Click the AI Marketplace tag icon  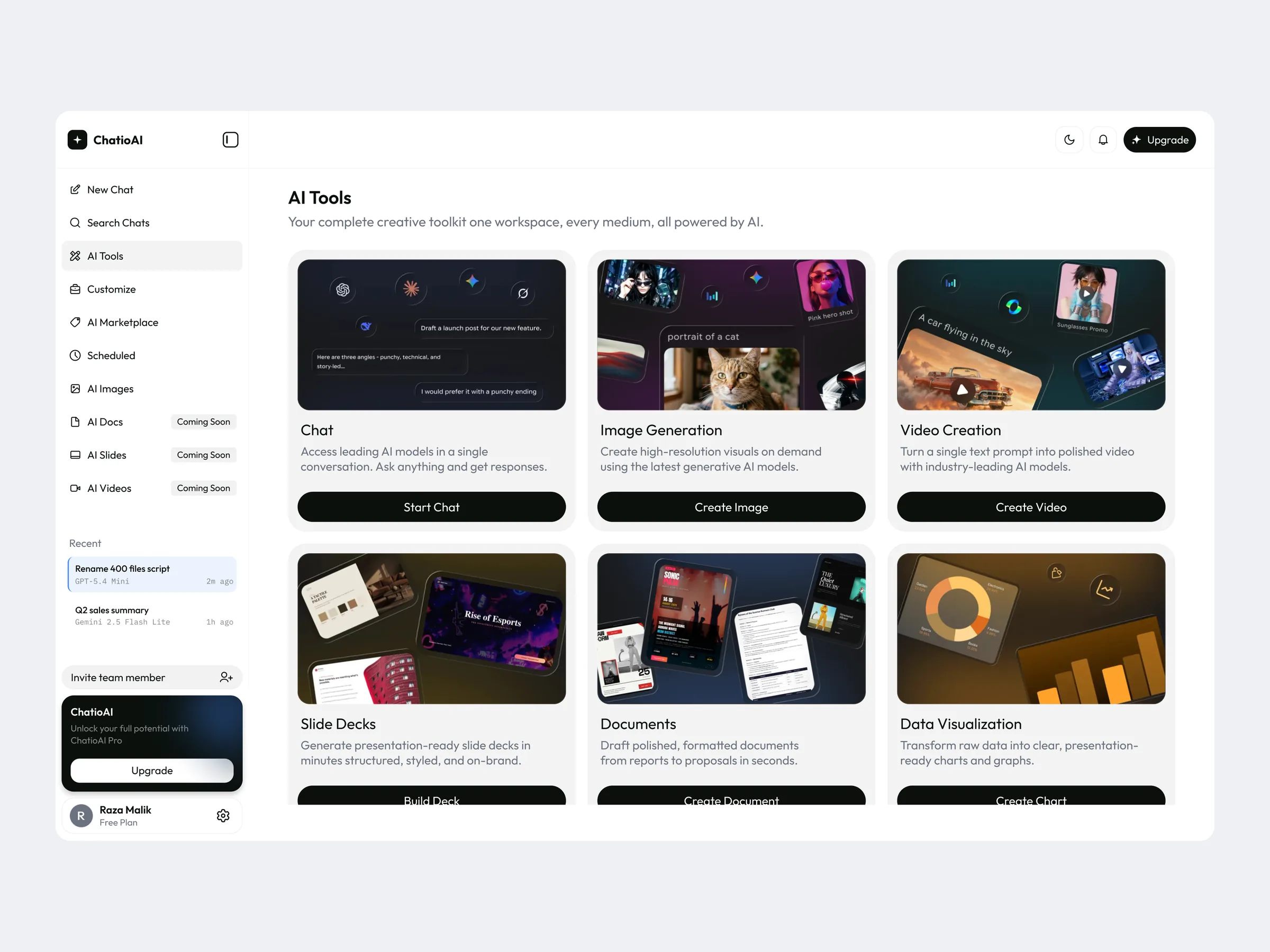75,323
